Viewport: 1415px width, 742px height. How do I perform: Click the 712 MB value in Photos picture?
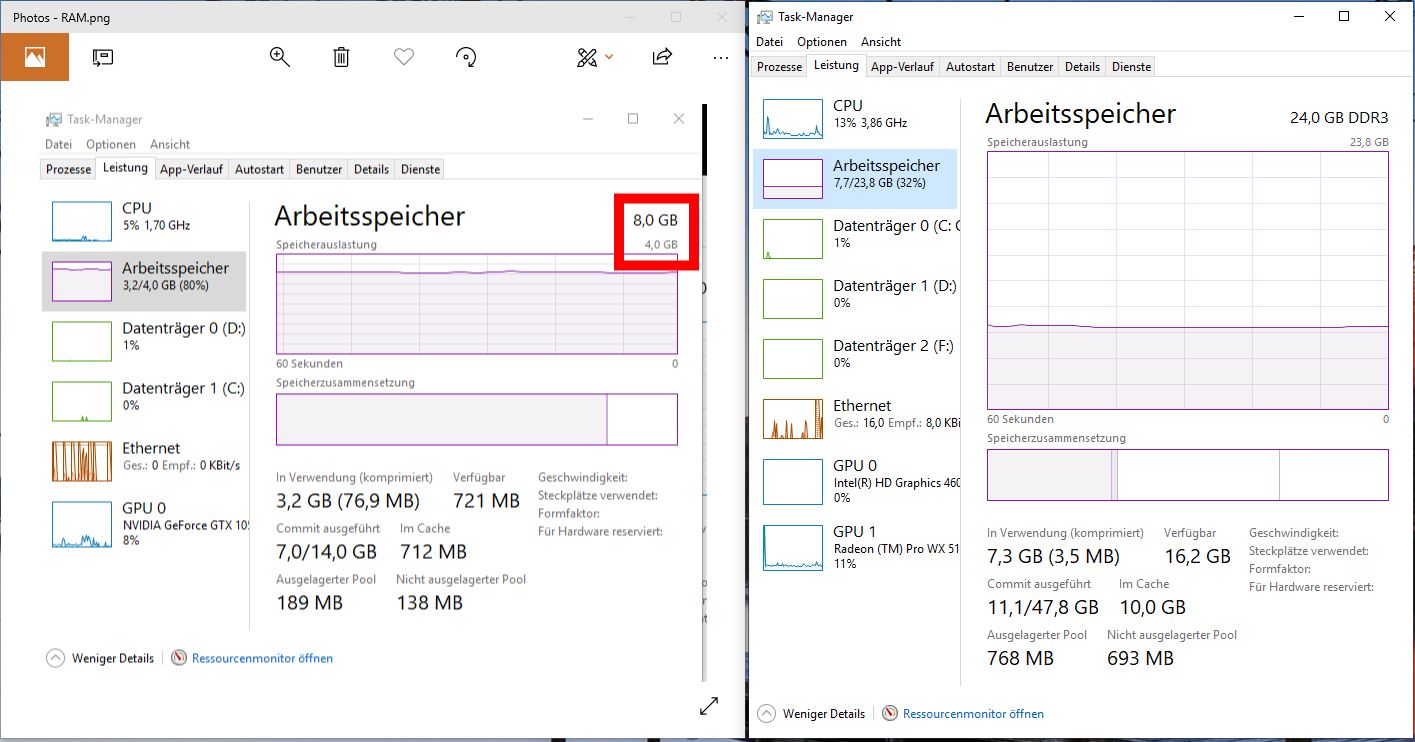click(433, 552)
